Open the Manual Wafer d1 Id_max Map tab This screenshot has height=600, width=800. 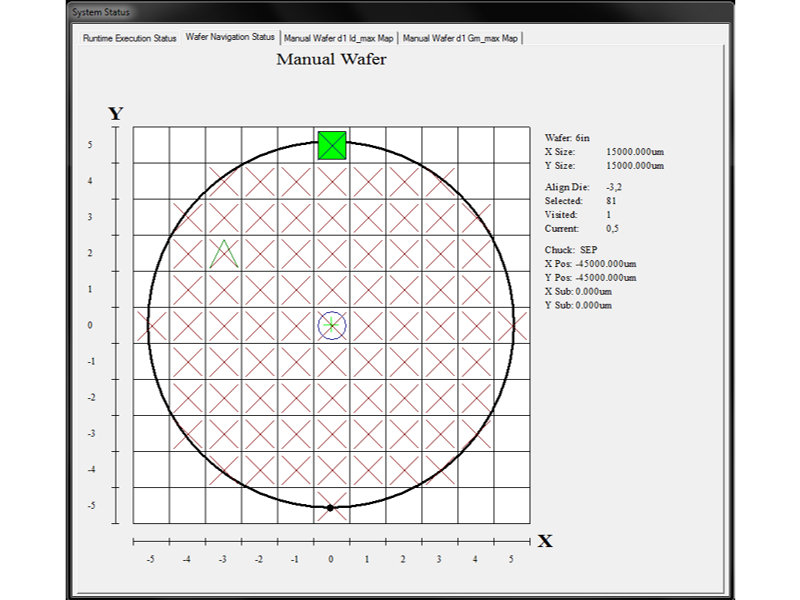click(339, 38)
